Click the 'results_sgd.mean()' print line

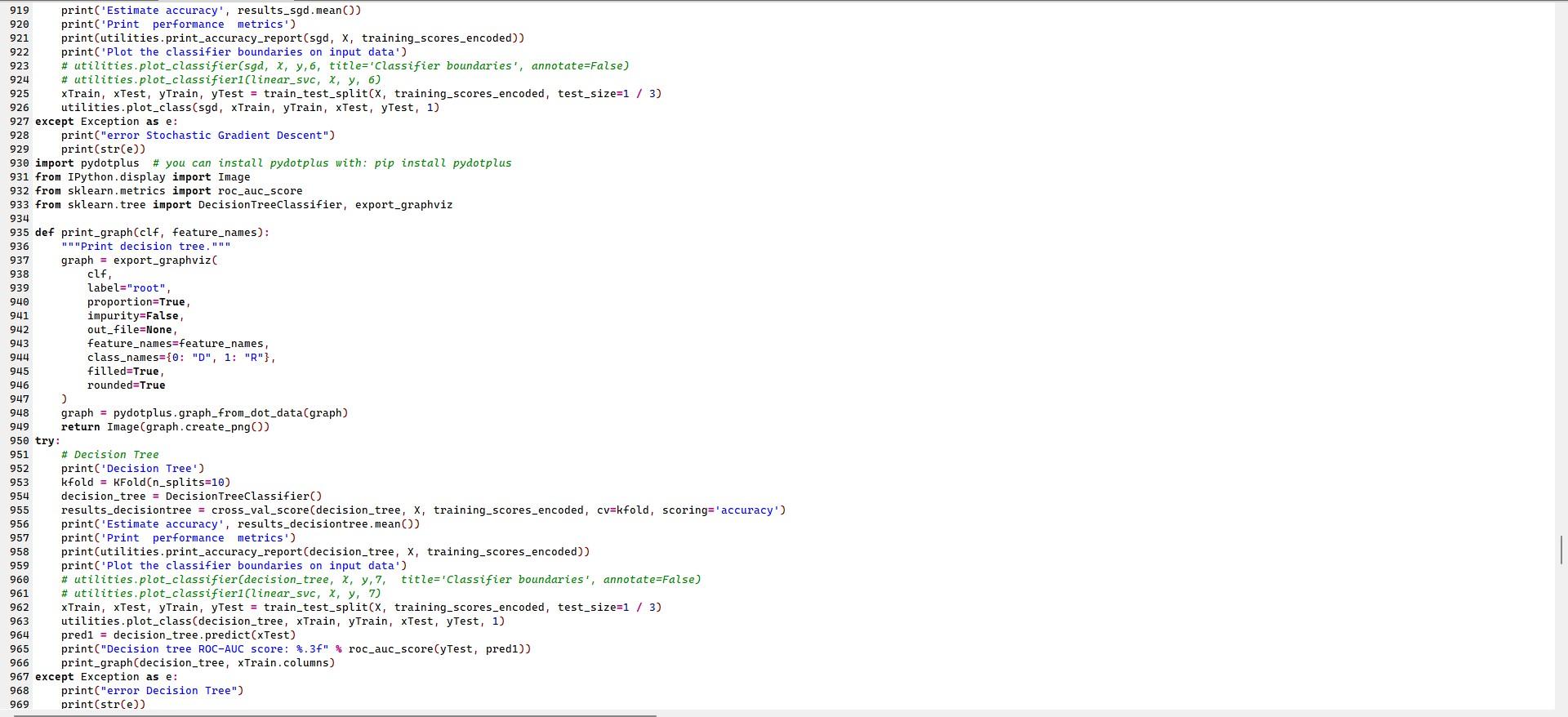point(212,11)
